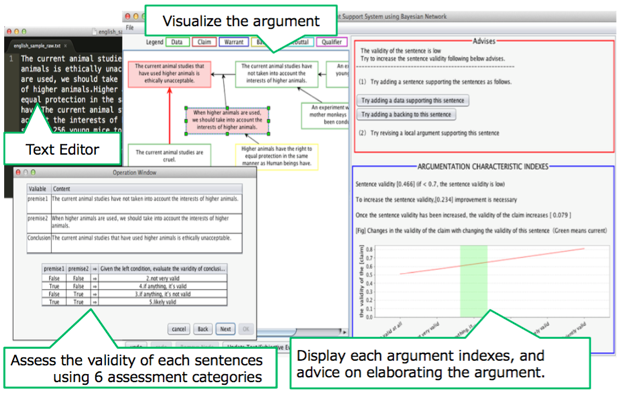
Task: Select the english_sample_raw.txt editor tab
Action: pyautogui.click(x=39, y=46)
